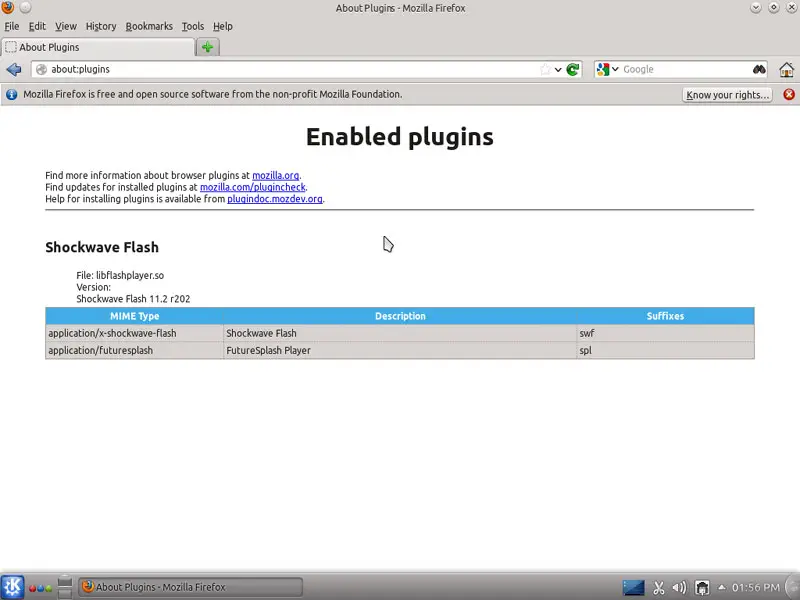Open the Help menu
The height and width of the screenshot is (600, 800).
click(222, 26)
